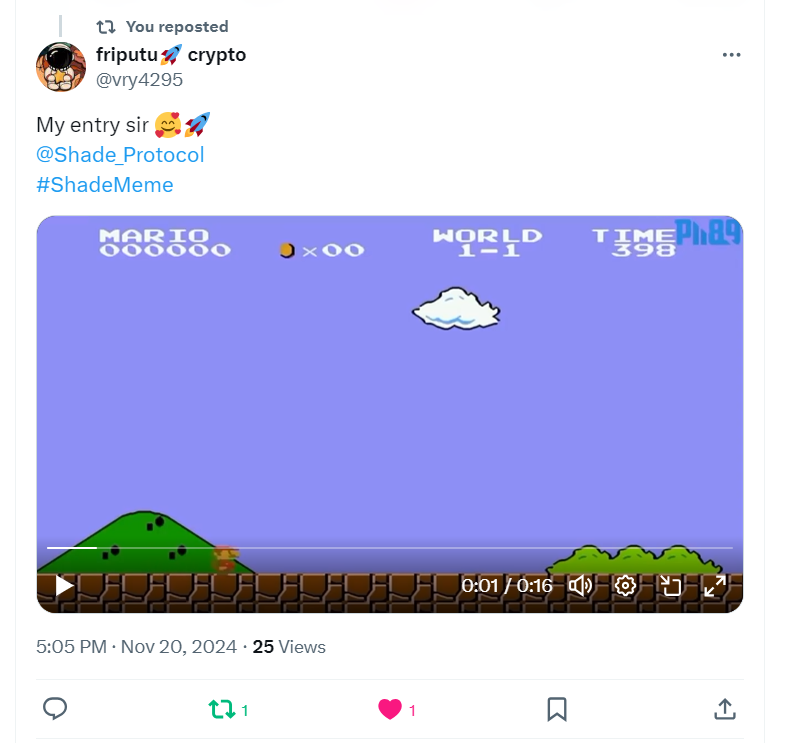Image resolution: width=788 pixels, height=743 pixels.
Task: Open the reply comment icon
Action: pyautogui.click(x=55, y=709)
